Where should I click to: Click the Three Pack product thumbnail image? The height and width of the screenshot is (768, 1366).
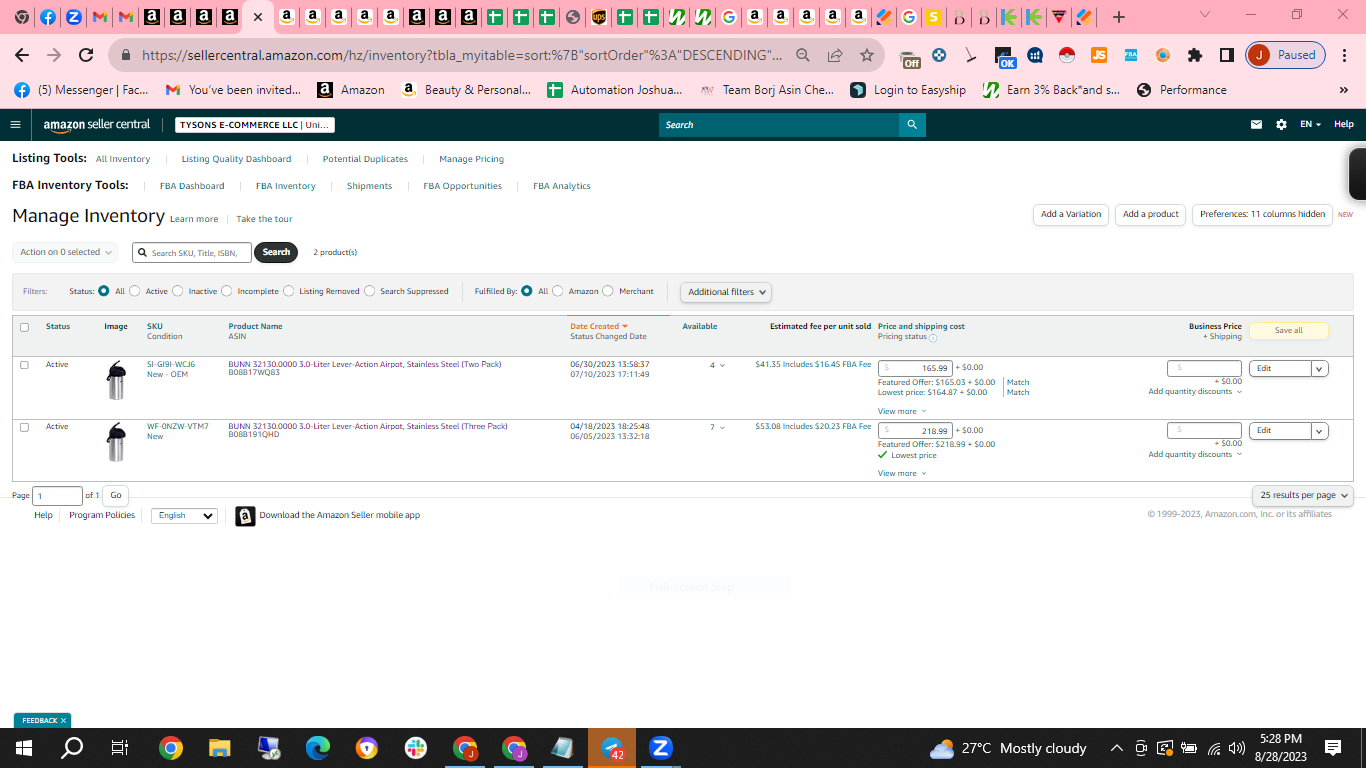[117, 442]
